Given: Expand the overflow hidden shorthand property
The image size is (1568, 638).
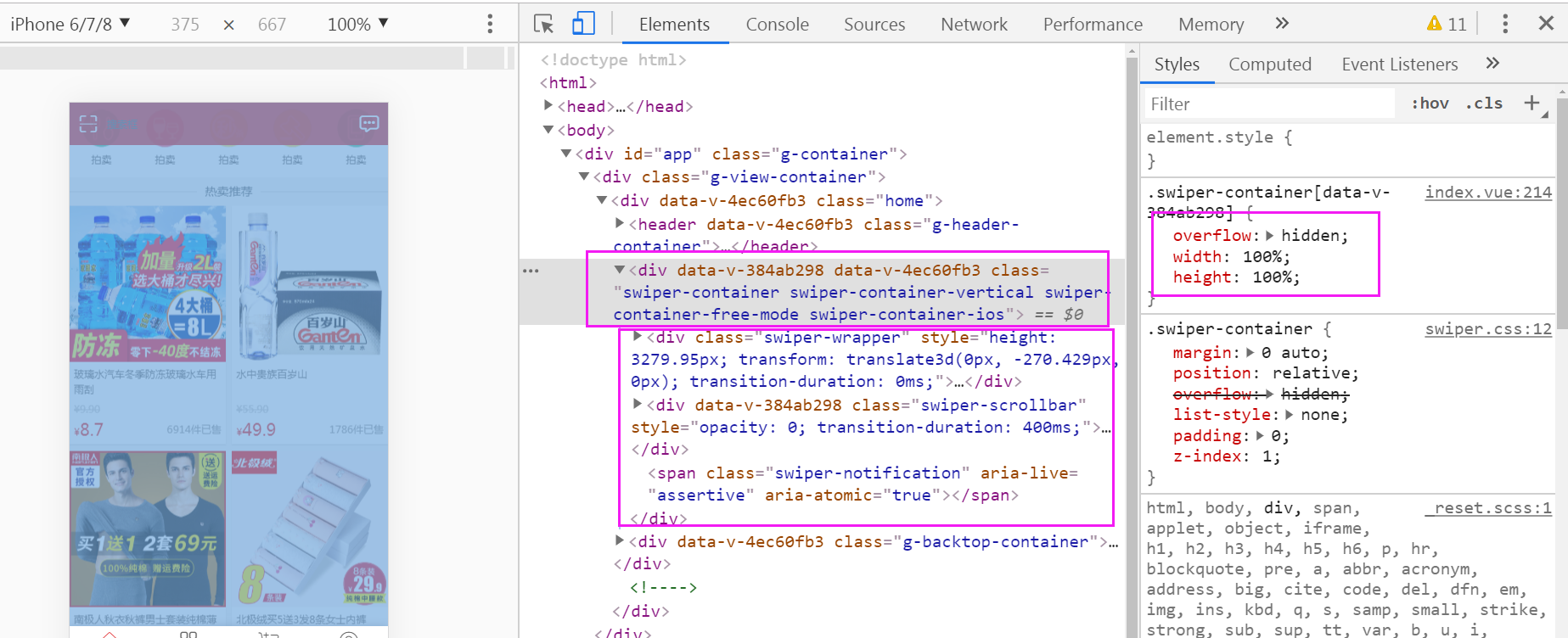Looking at the screenshot, I should click(x=1270, y=236).
